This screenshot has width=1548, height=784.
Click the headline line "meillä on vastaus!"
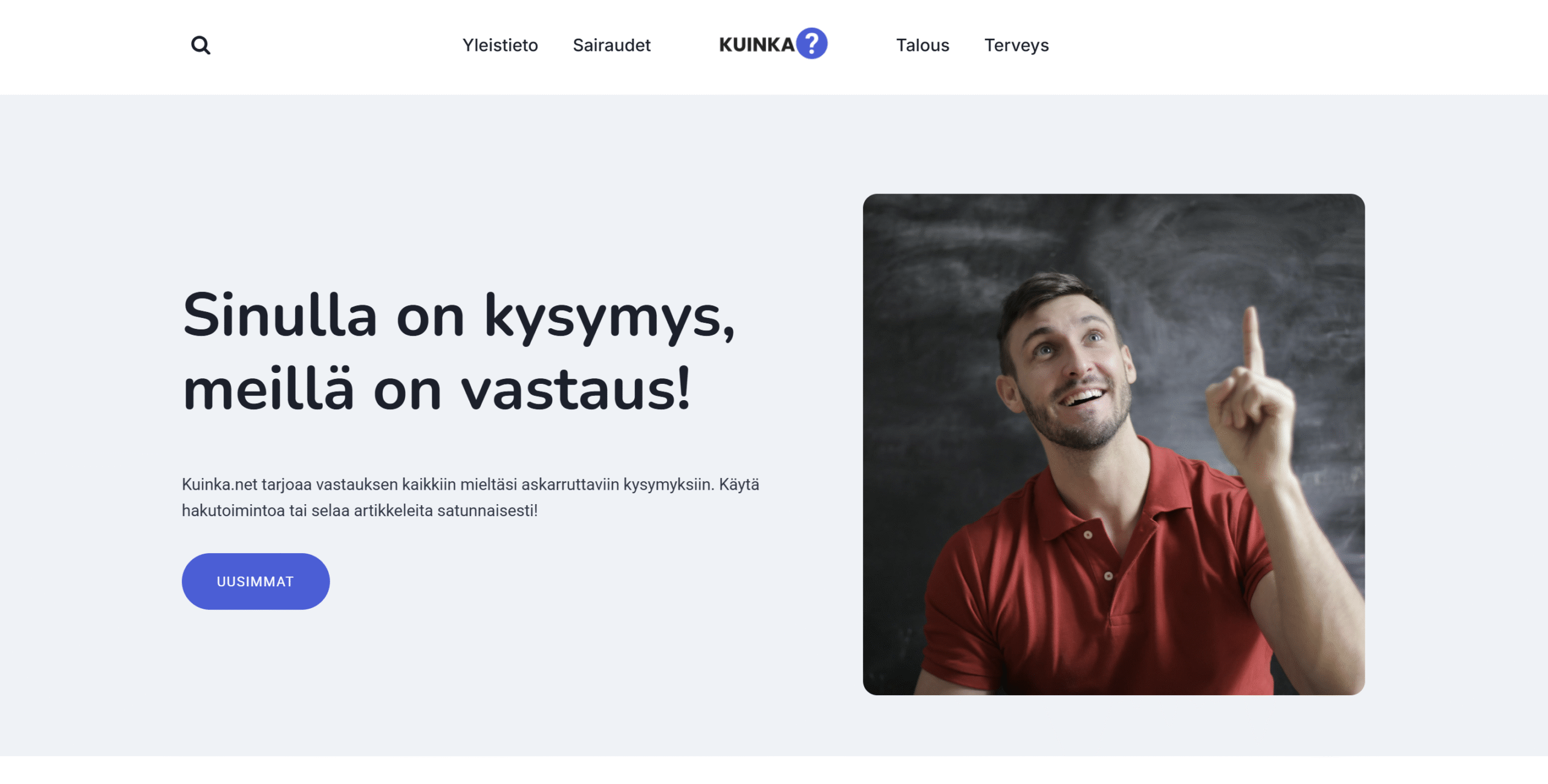coord(437,389)
